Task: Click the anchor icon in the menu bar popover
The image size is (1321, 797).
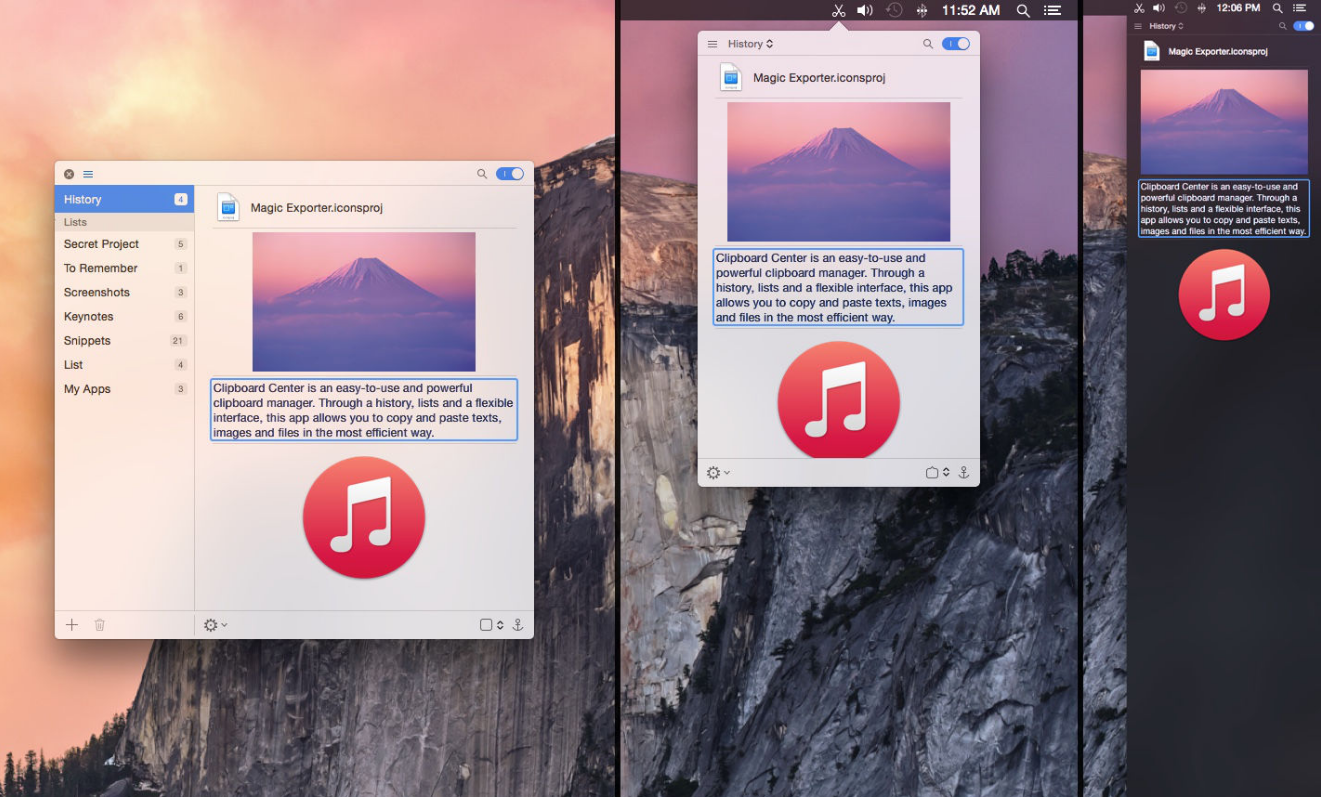Action: (x=963, y=472)
